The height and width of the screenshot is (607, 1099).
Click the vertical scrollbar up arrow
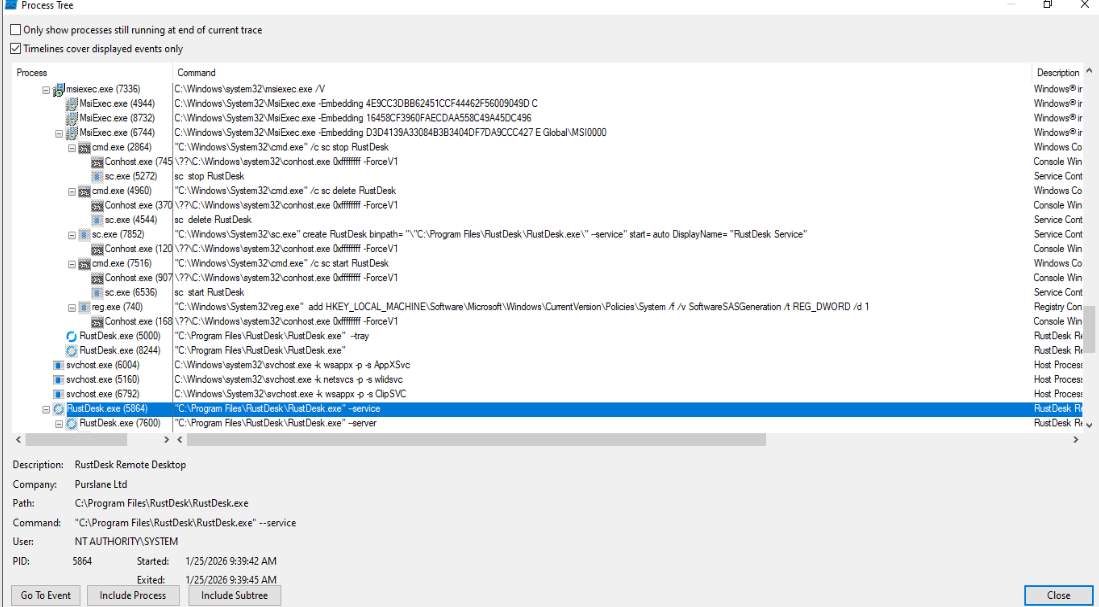(x=1089, y=71)
